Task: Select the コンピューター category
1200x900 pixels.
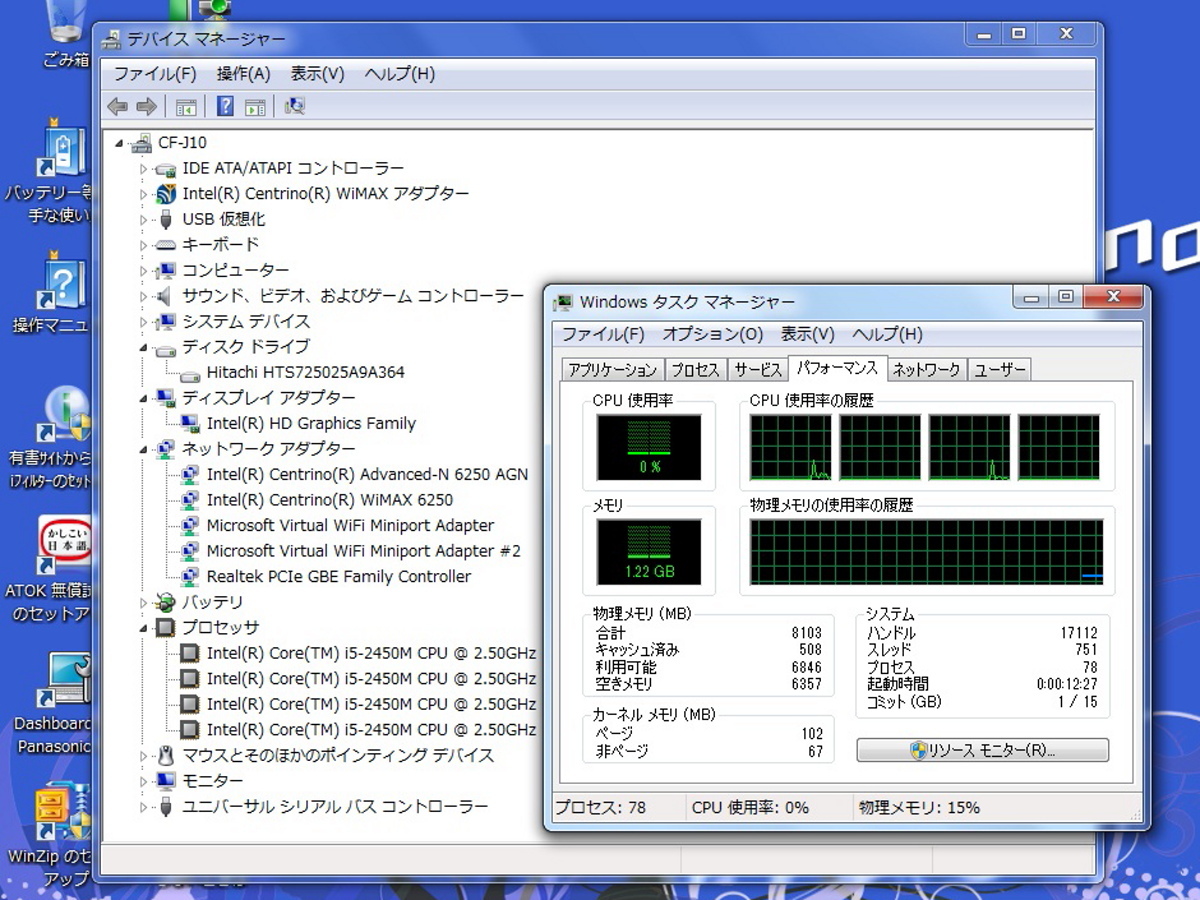Action: point(235,270)
